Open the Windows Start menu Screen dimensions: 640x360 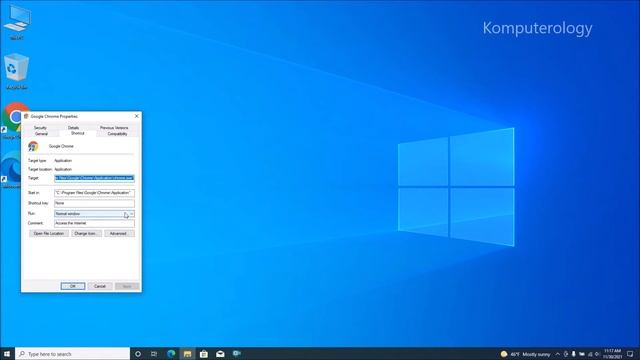tap(7, 353)
